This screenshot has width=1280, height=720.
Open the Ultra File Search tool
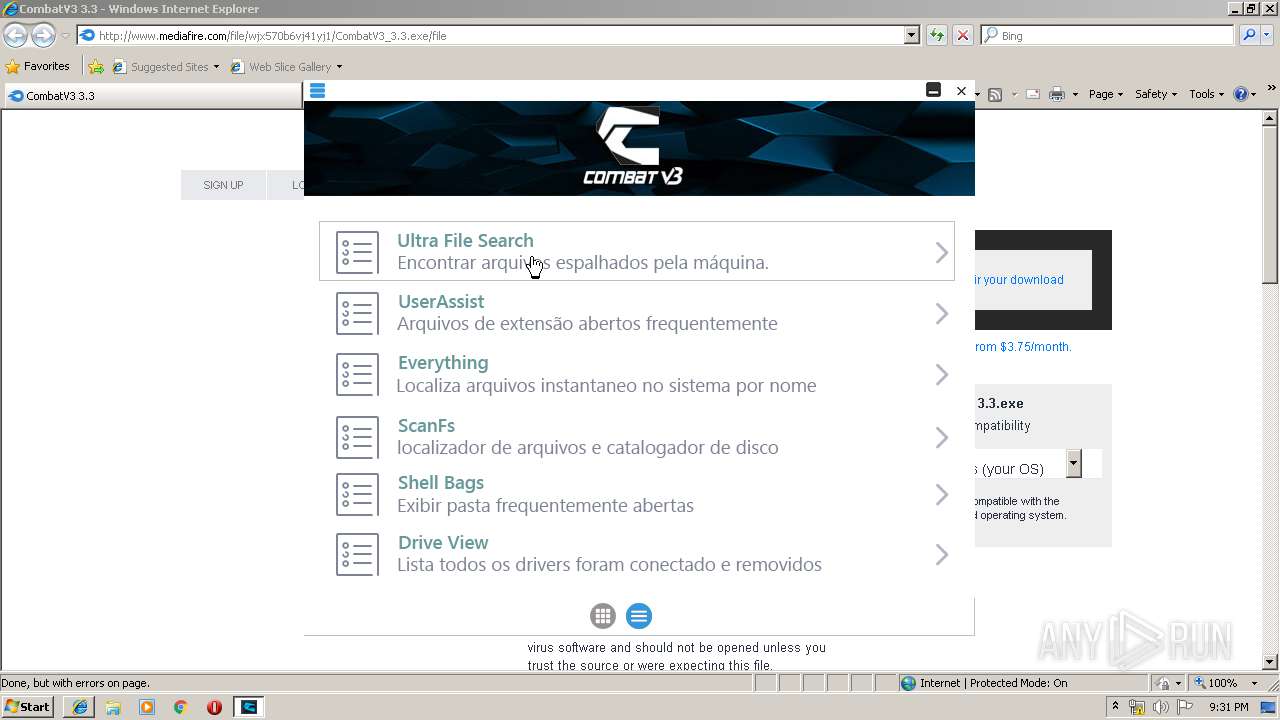[x=637, y=251]
